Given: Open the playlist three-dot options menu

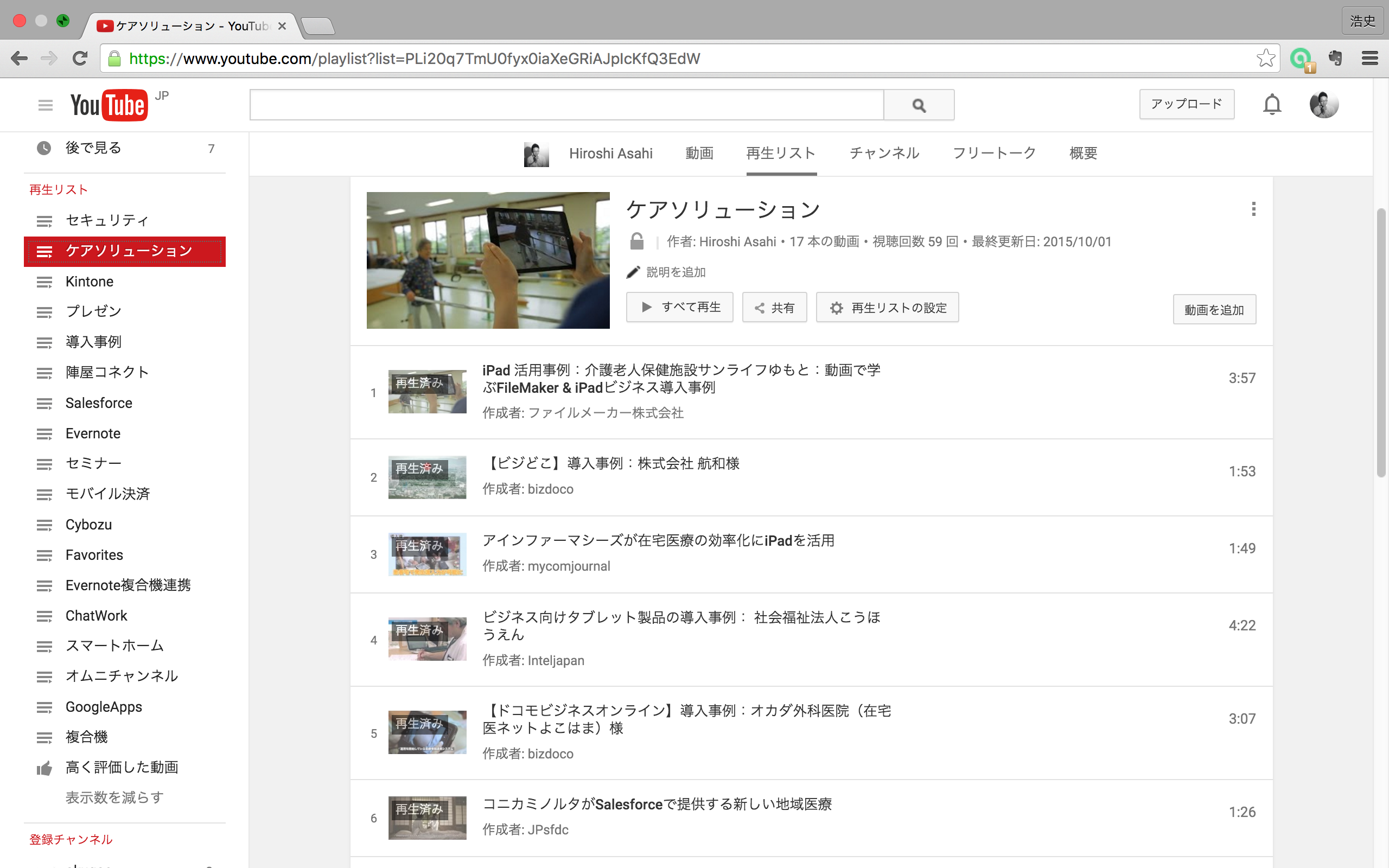Looking at the screenshot, I should click(1253, 209).
